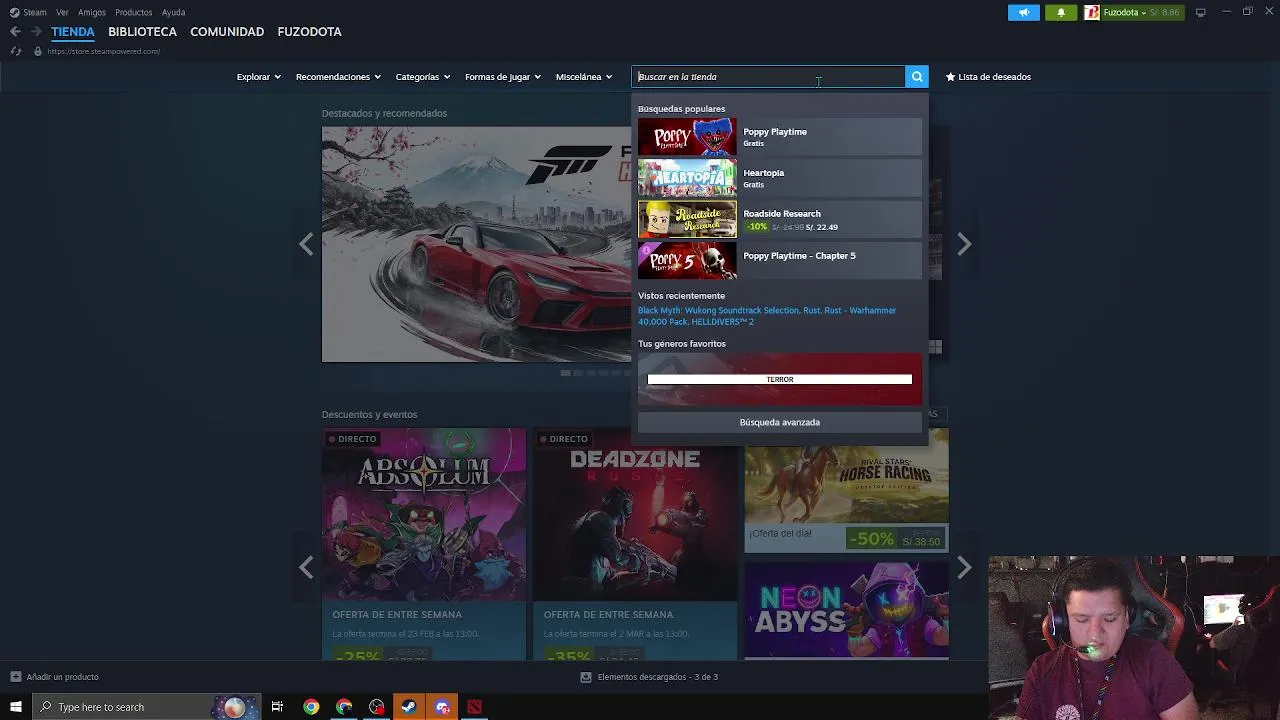Switch to the BIBLIOTECA tab
The image size is (1280, 720).
pos(142,32)
